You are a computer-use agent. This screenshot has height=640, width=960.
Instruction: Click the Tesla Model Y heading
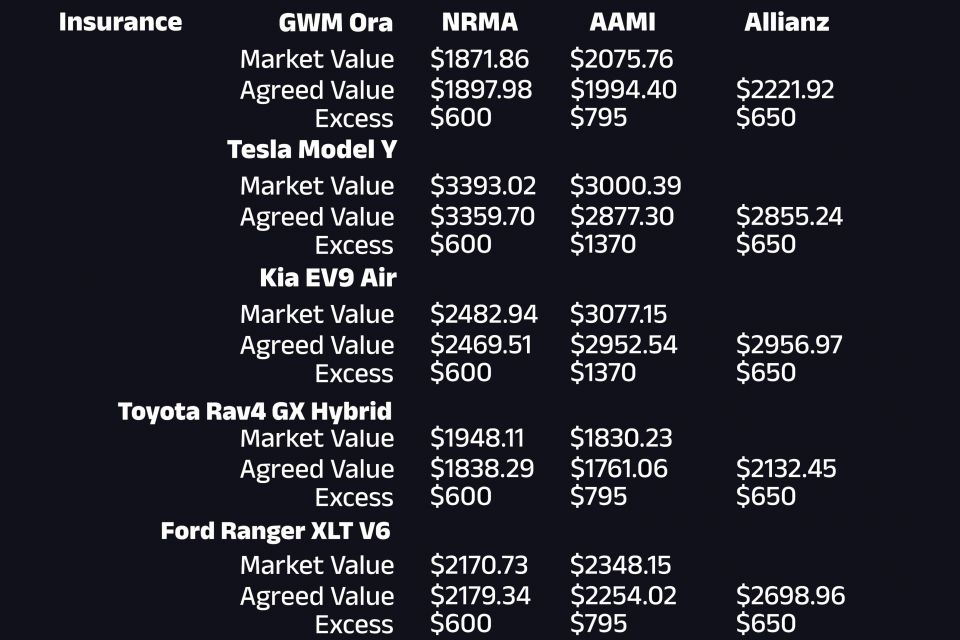(x=312, y=149)
